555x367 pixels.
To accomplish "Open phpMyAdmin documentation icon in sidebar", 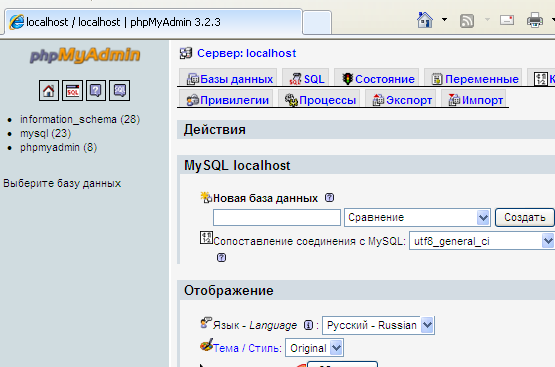I will (96, 91).
